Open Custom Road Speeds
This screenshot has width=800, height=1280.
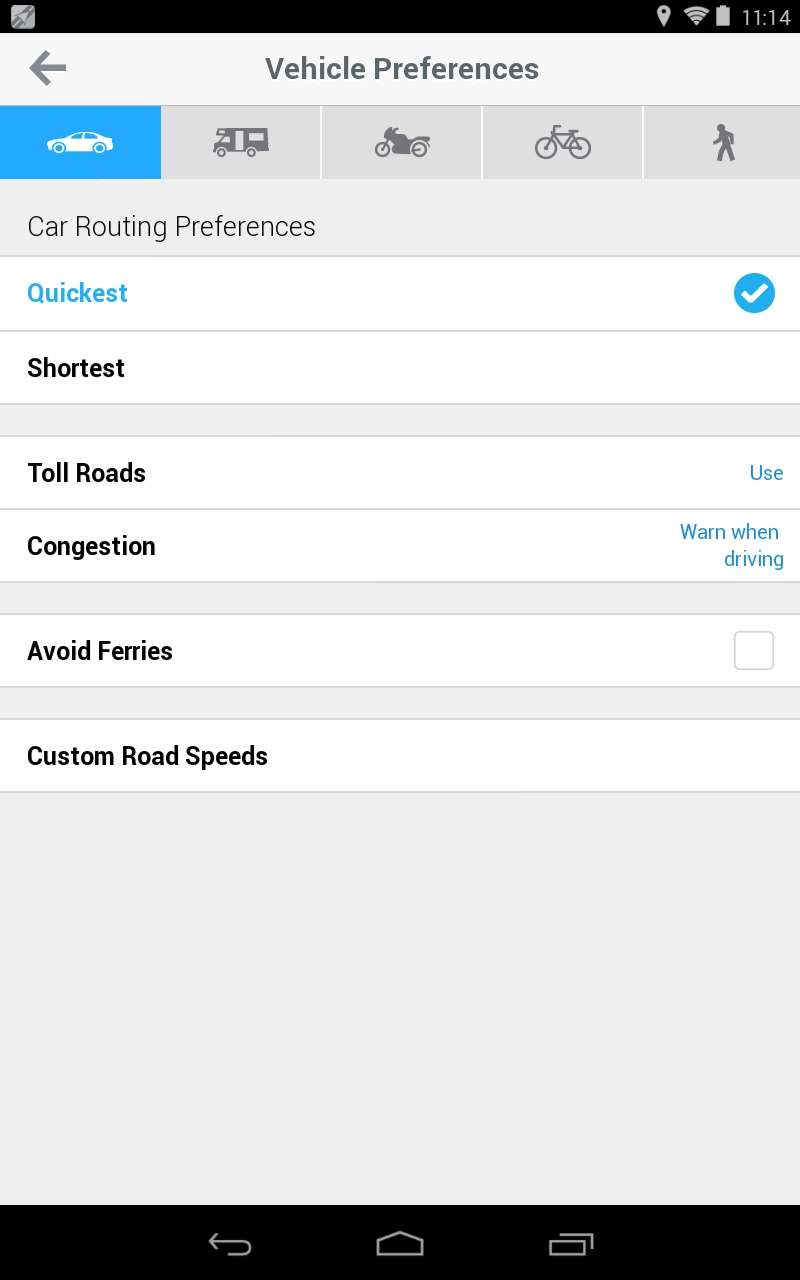coord(147,756)
